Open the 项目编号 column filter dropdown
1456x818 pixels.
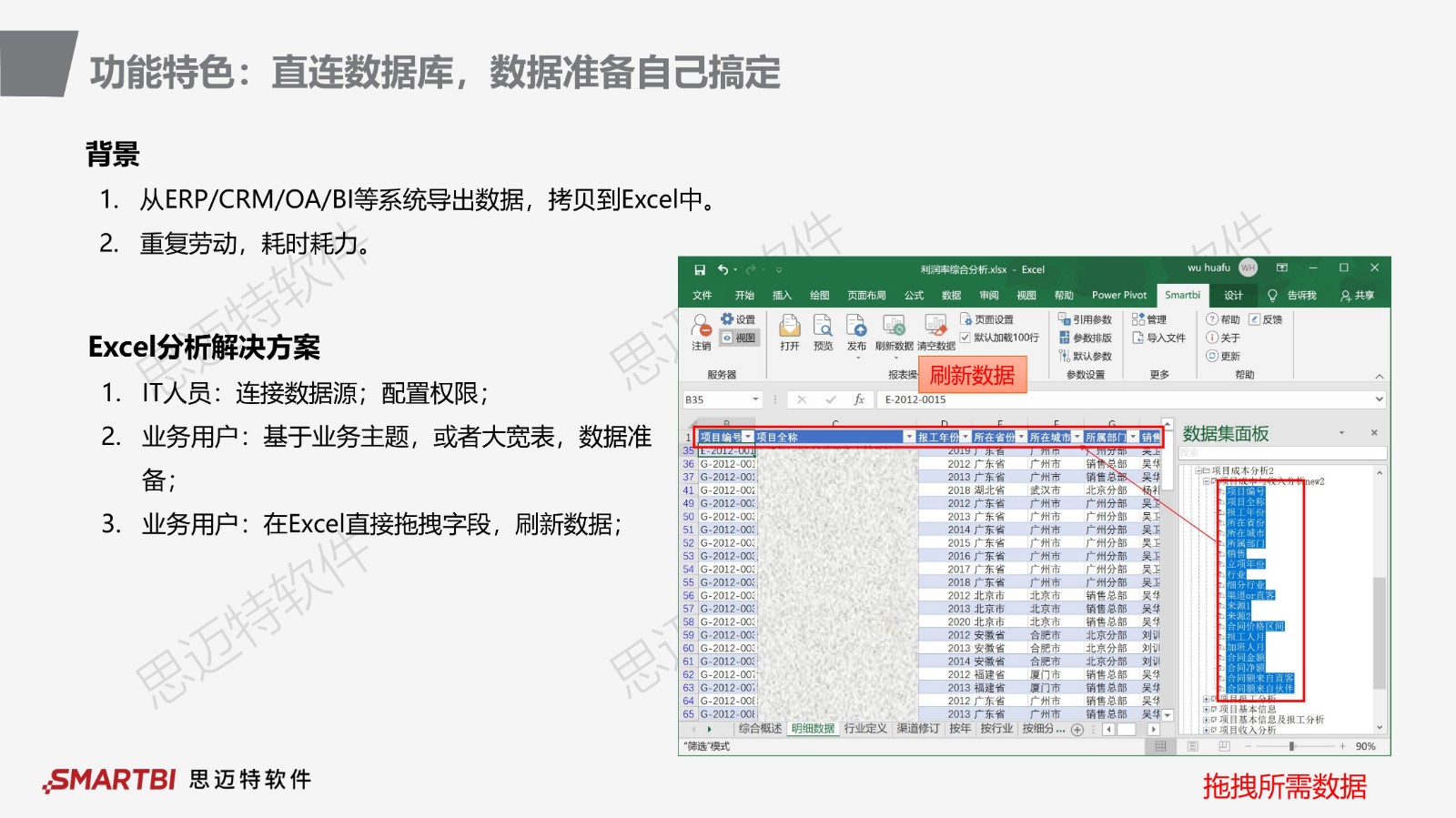[x=748, y=438]
